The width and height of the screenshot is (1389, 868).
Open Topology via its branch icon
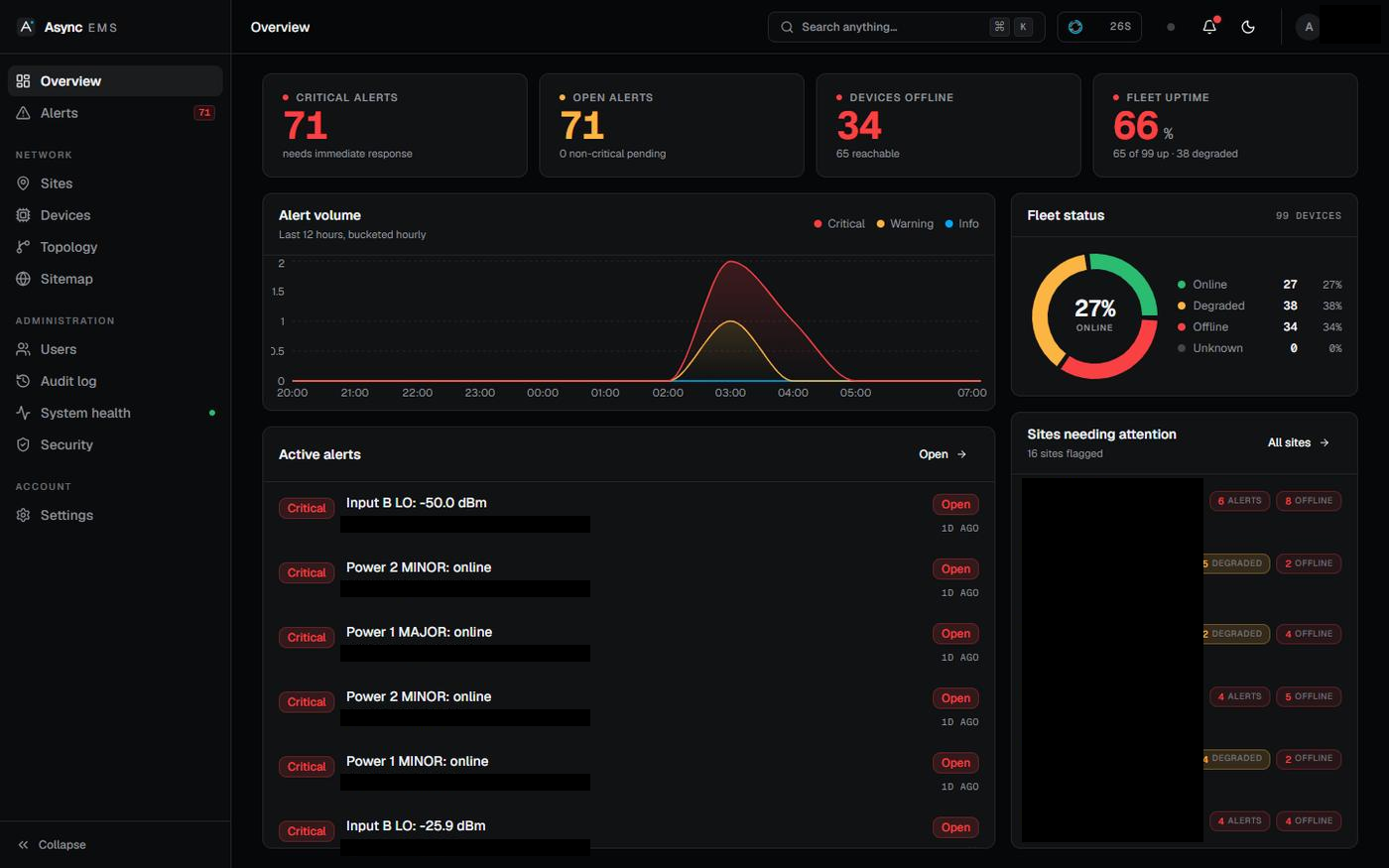click(23, 247)
